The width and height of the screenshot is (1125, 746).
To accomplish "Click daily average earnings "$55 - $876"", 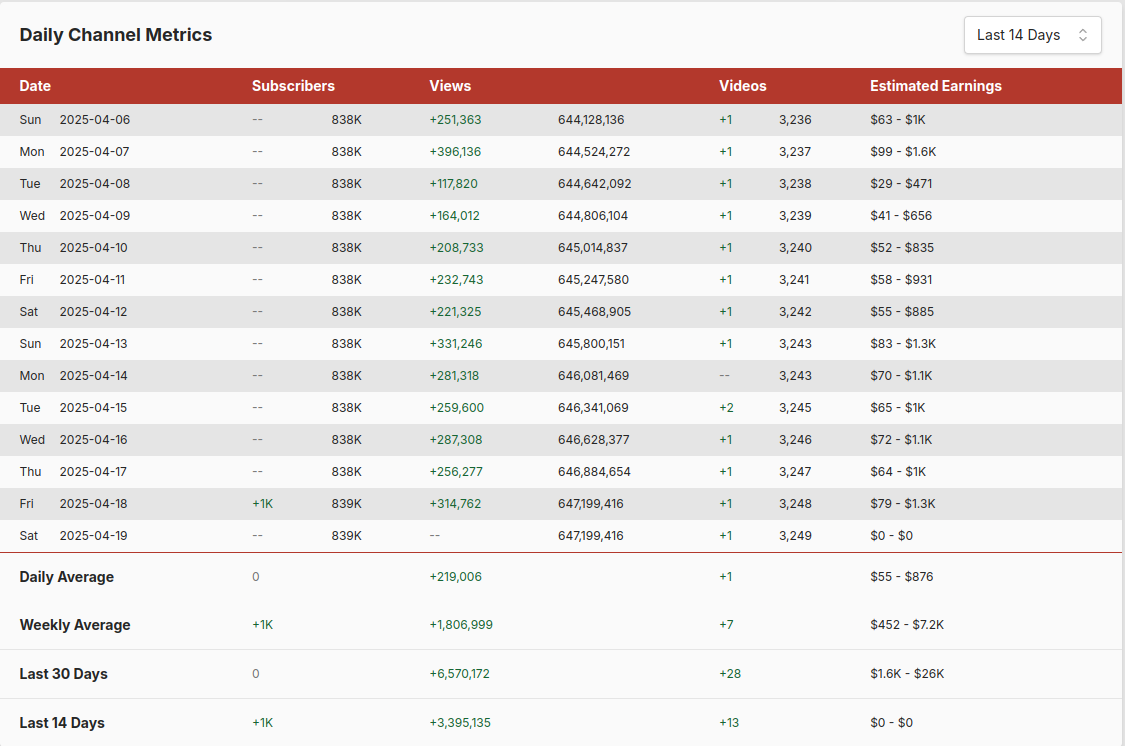I will pyautogui.click(x=902, y=577).
